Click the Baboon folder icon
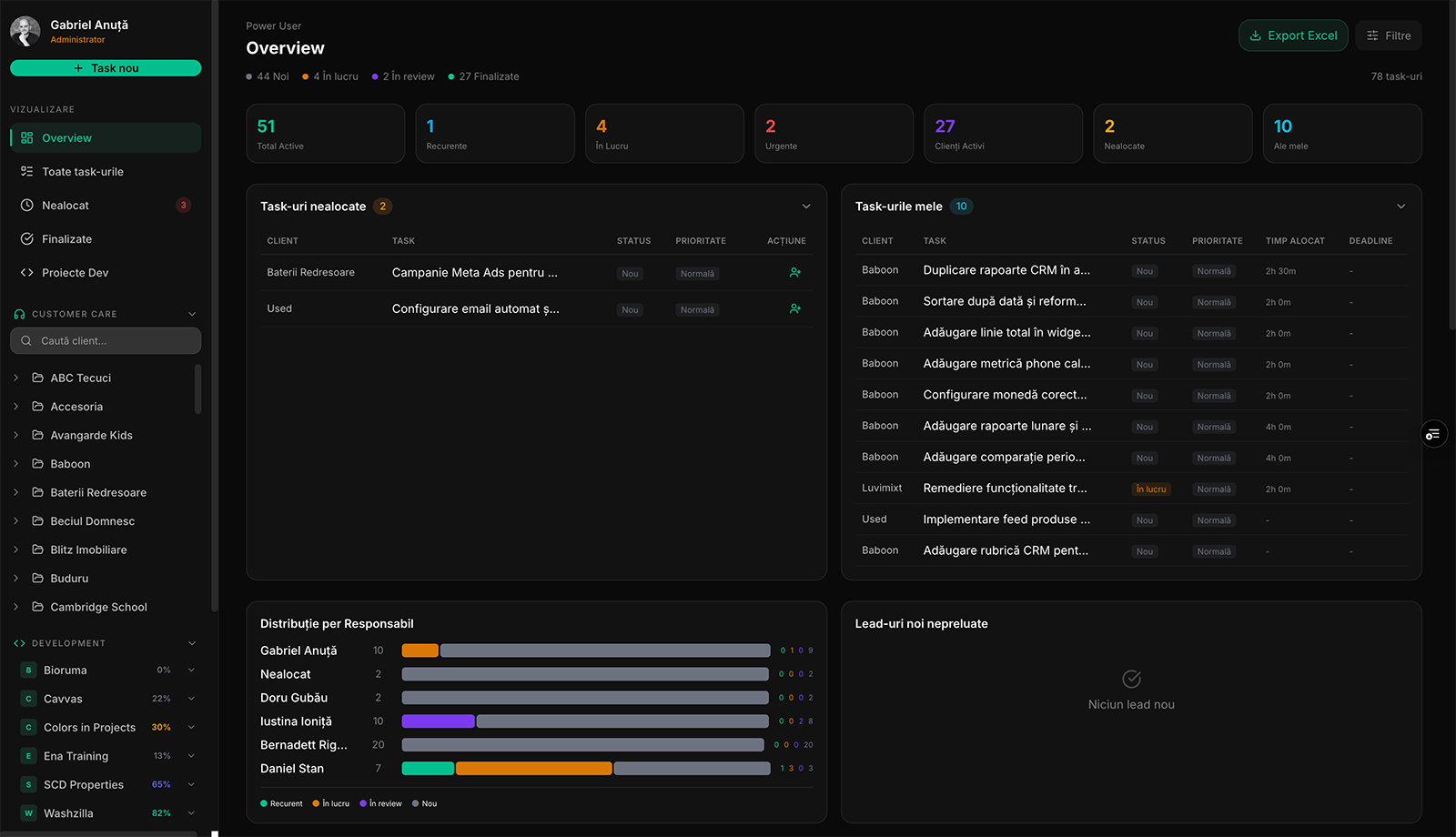 [x=37, y=464]
